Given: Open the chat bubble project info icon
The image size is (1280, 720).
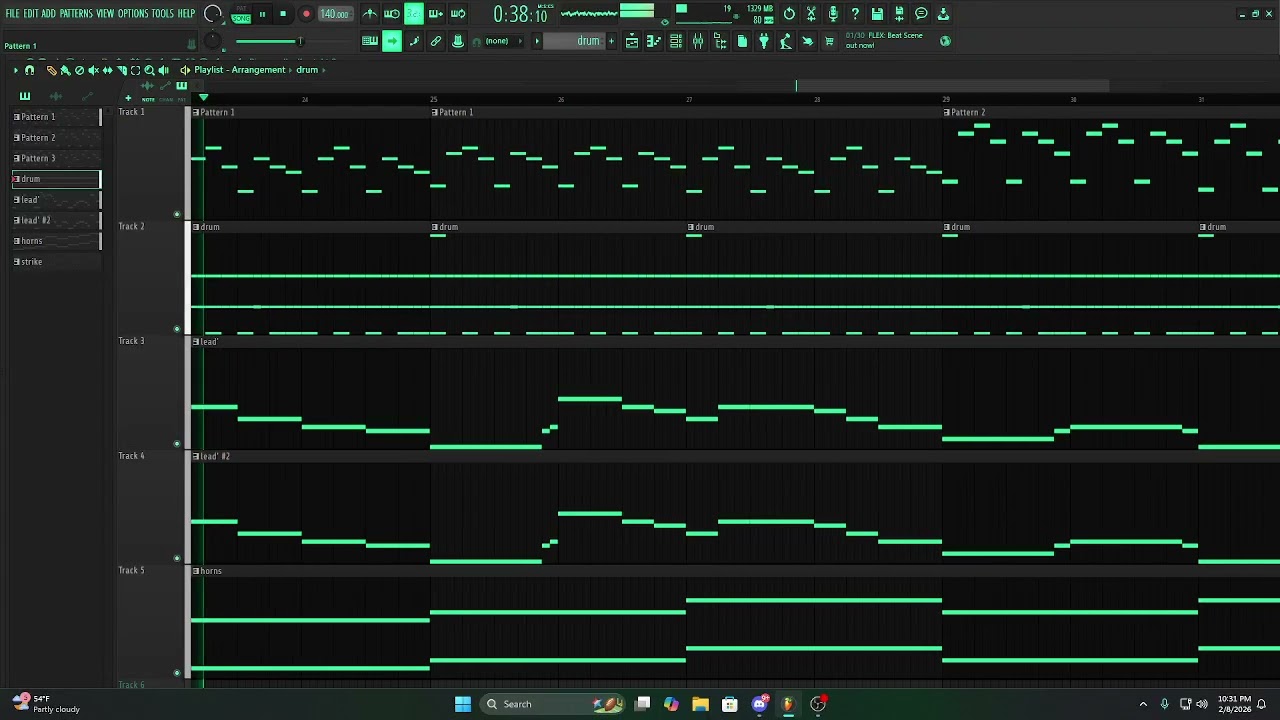Looking at the screenshot, I should [x=921, y=14].
